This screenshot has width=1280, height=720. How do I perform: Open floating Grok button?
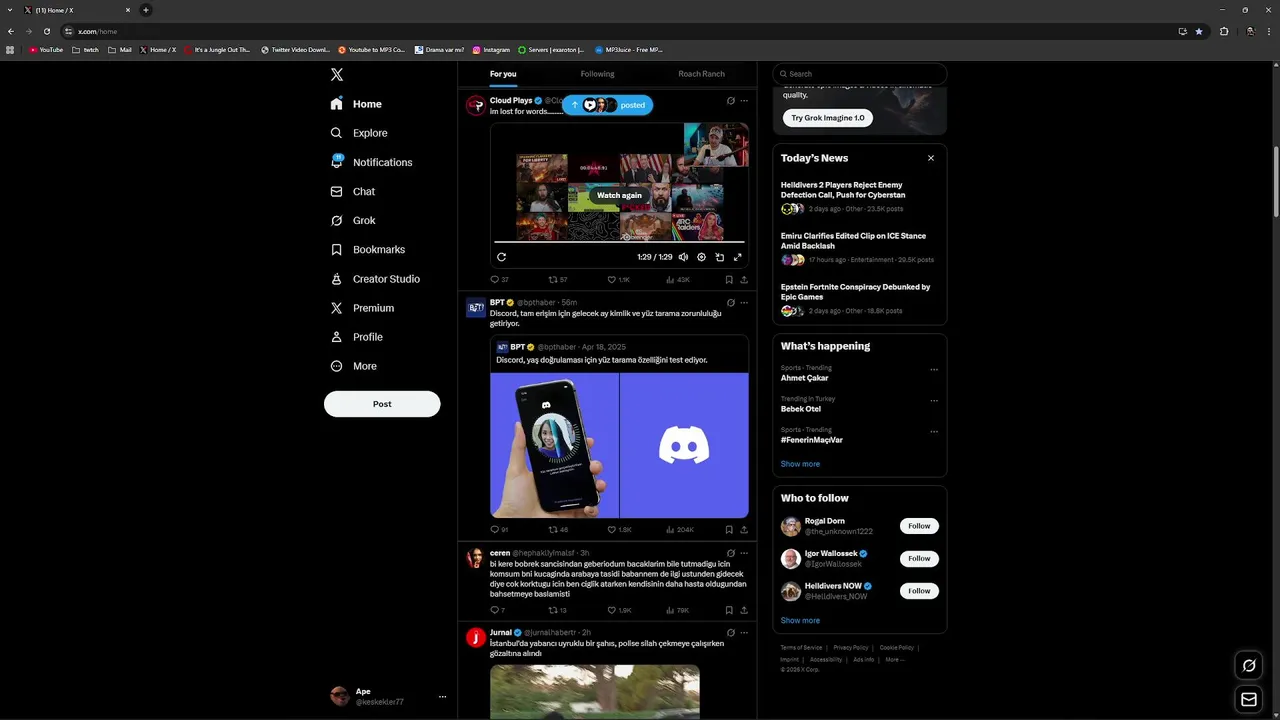point(1248,665)
